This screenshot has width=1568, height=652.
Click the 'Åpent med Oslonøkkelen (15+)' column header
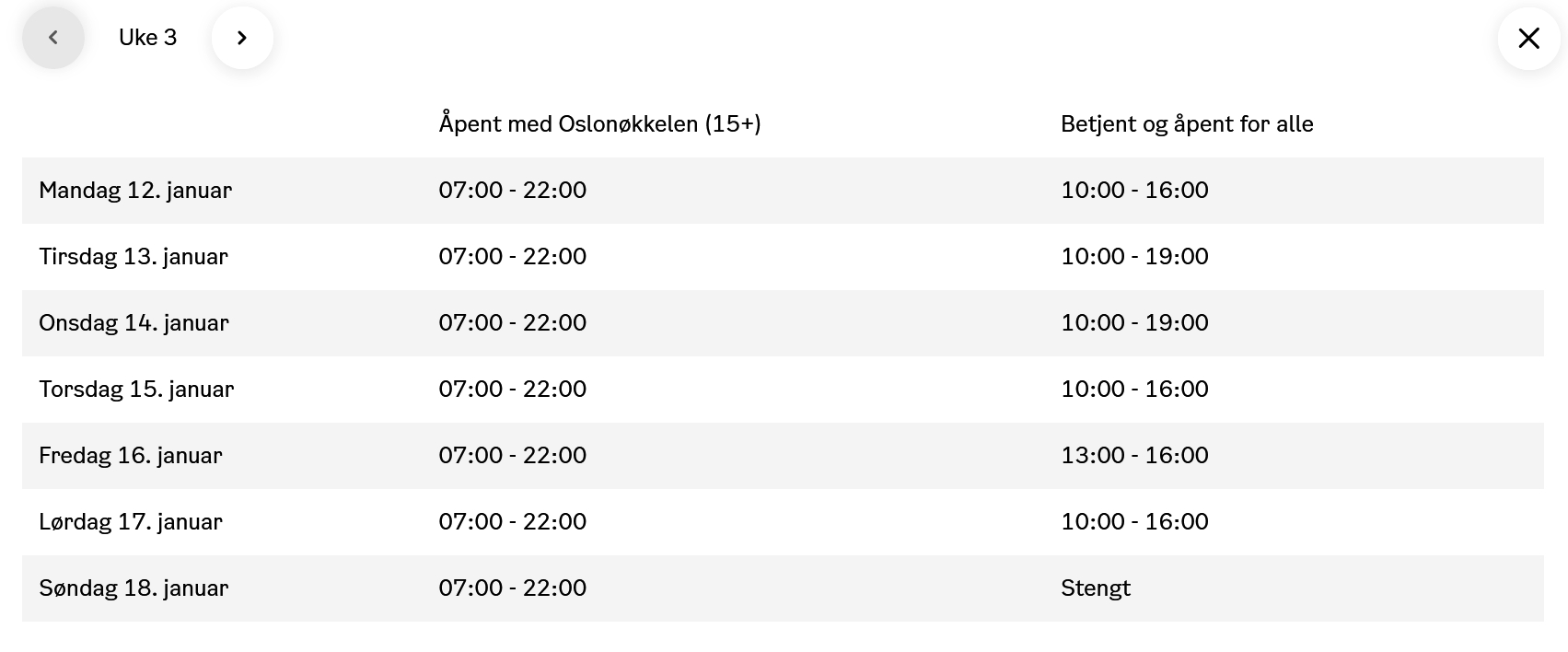(599, 124)
